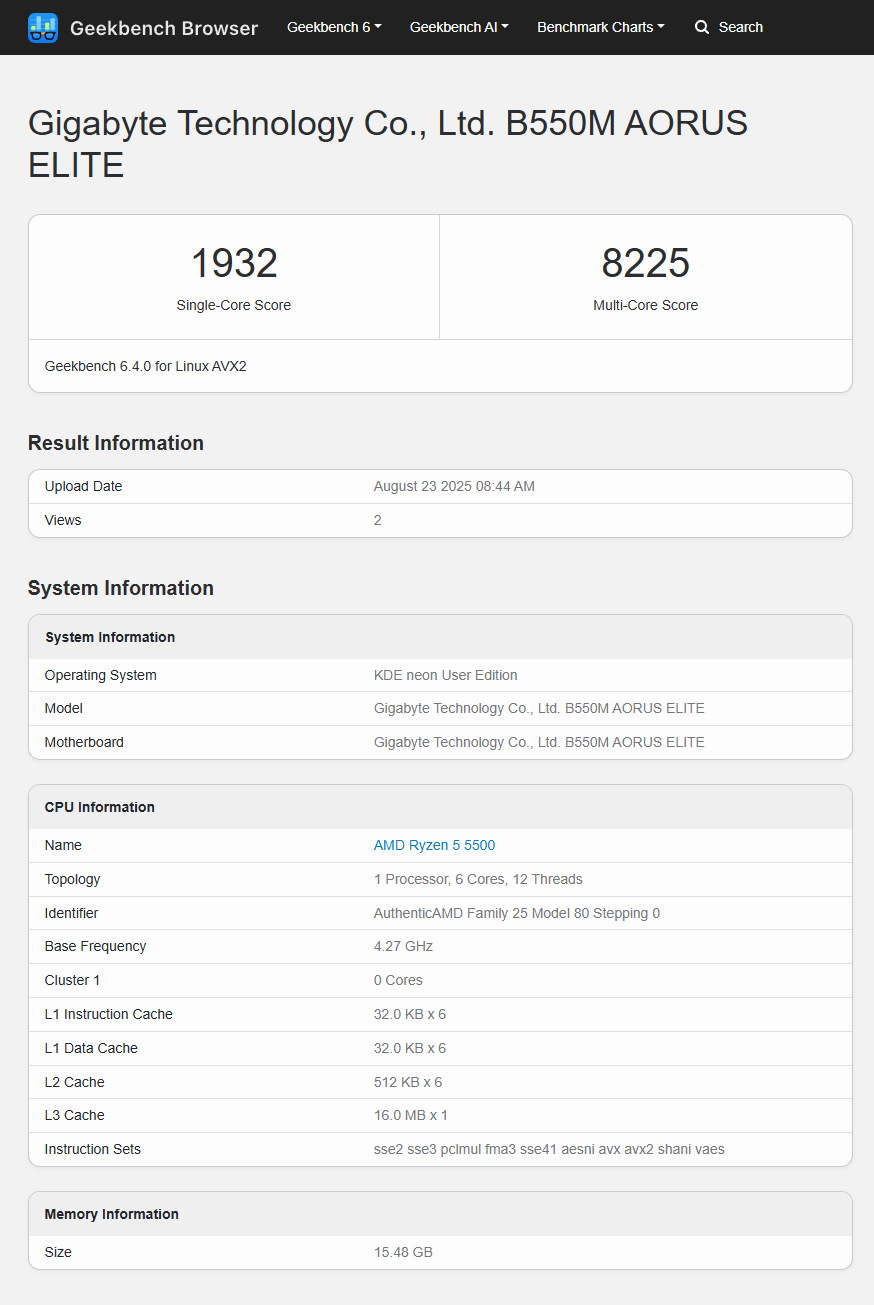Select the Memory Size value 15.48 GB

(403, 1252)
